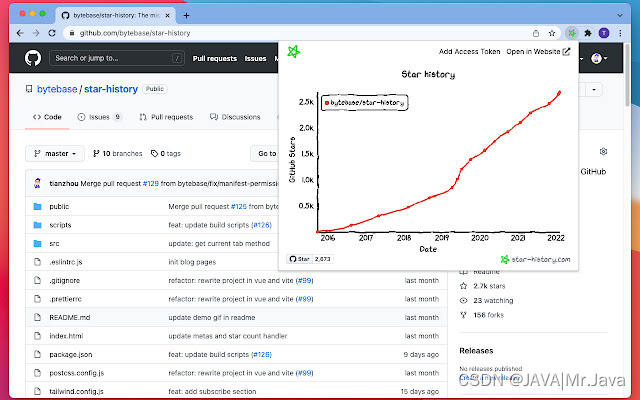Click Pull requests in GitHub header

point(215,59)
